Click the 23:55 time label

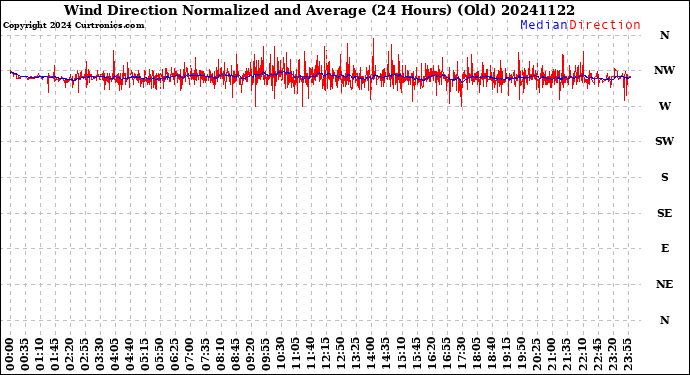pos(627,355)
